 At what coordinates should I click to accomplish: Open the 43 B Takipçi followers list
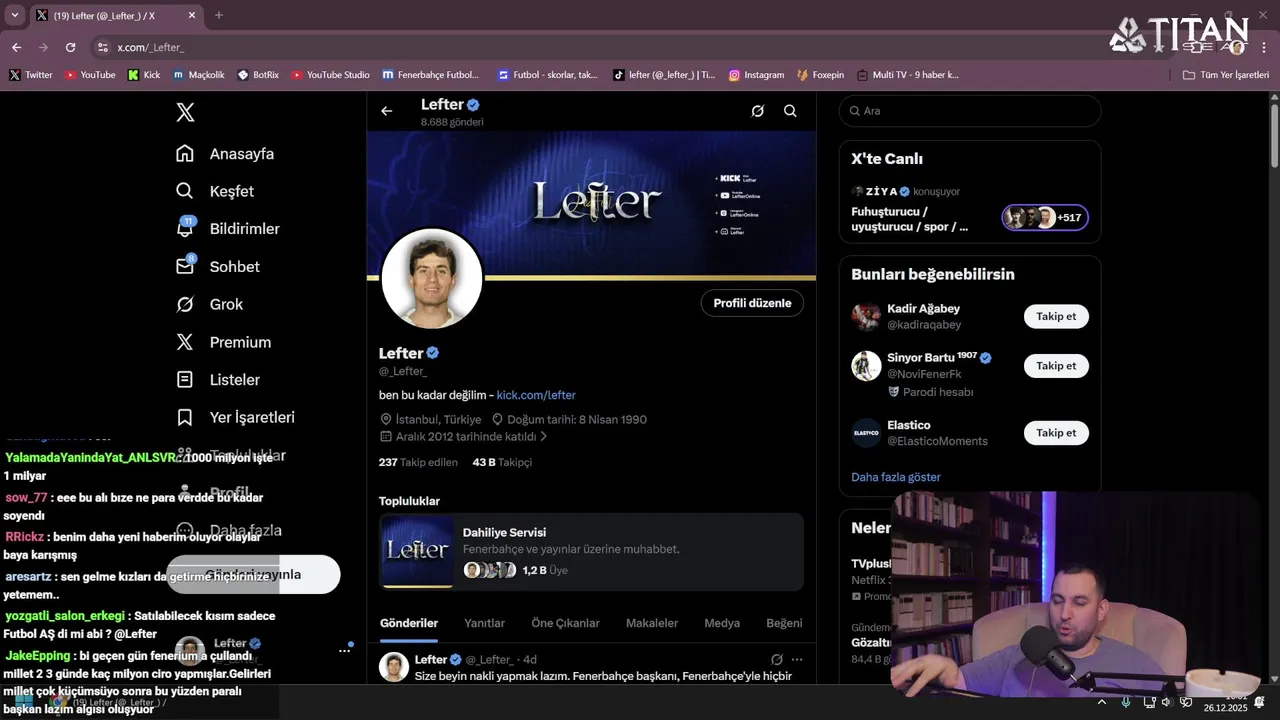pos(502,462)
